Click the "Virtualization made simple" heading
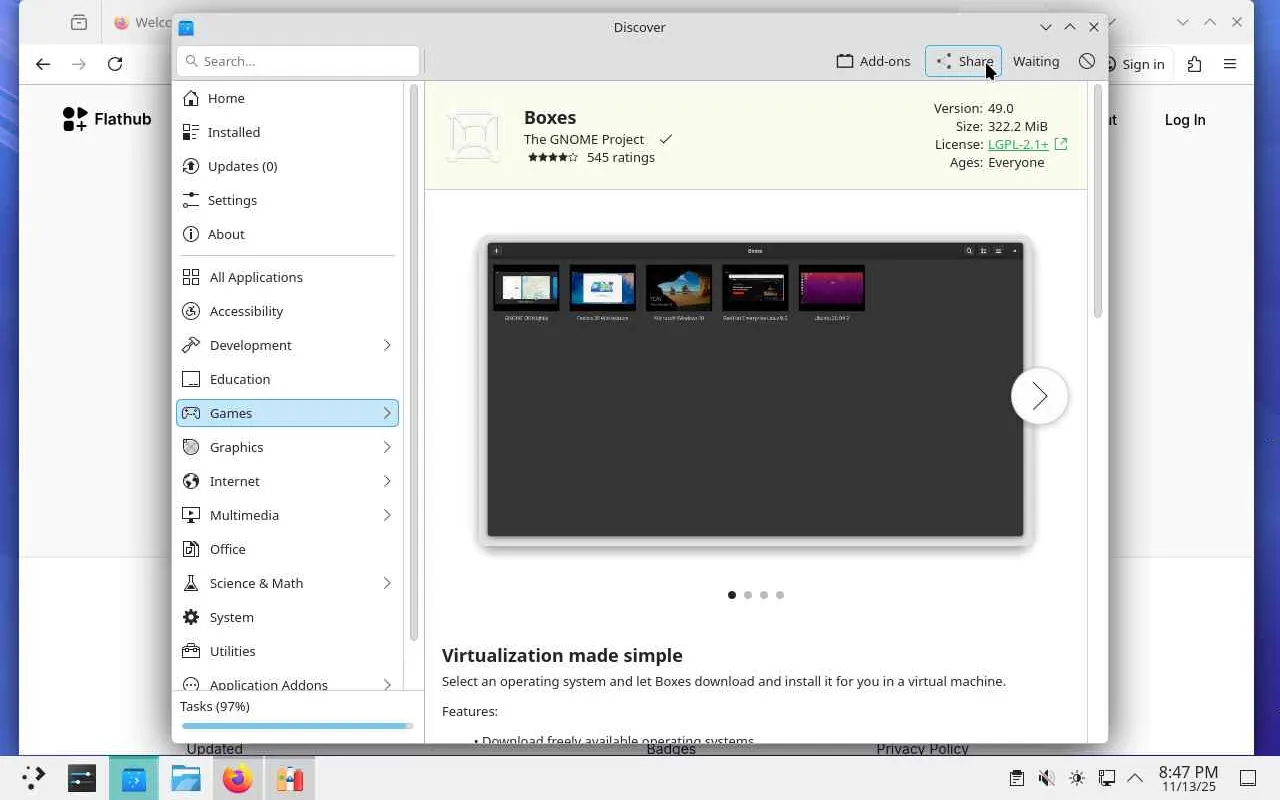The height and width of the screenshot is (800, 1280). pyautogui.click(x=562, y=655)
